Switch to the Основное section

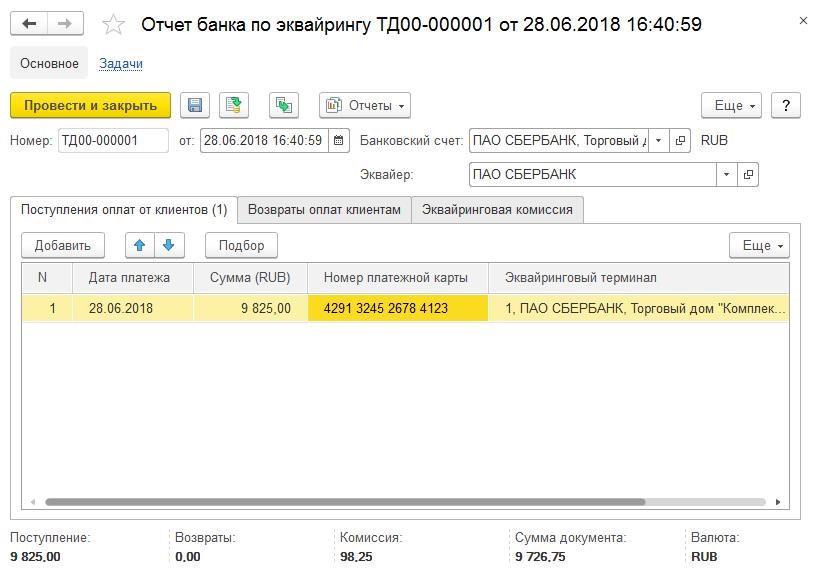click(49, 63)
